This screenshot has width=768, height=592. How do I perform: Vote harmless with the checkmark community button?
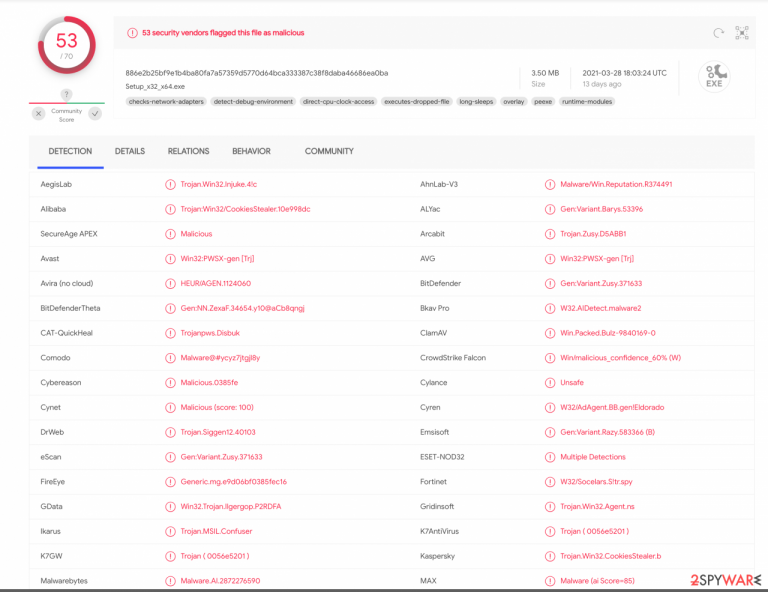point(95,114)
